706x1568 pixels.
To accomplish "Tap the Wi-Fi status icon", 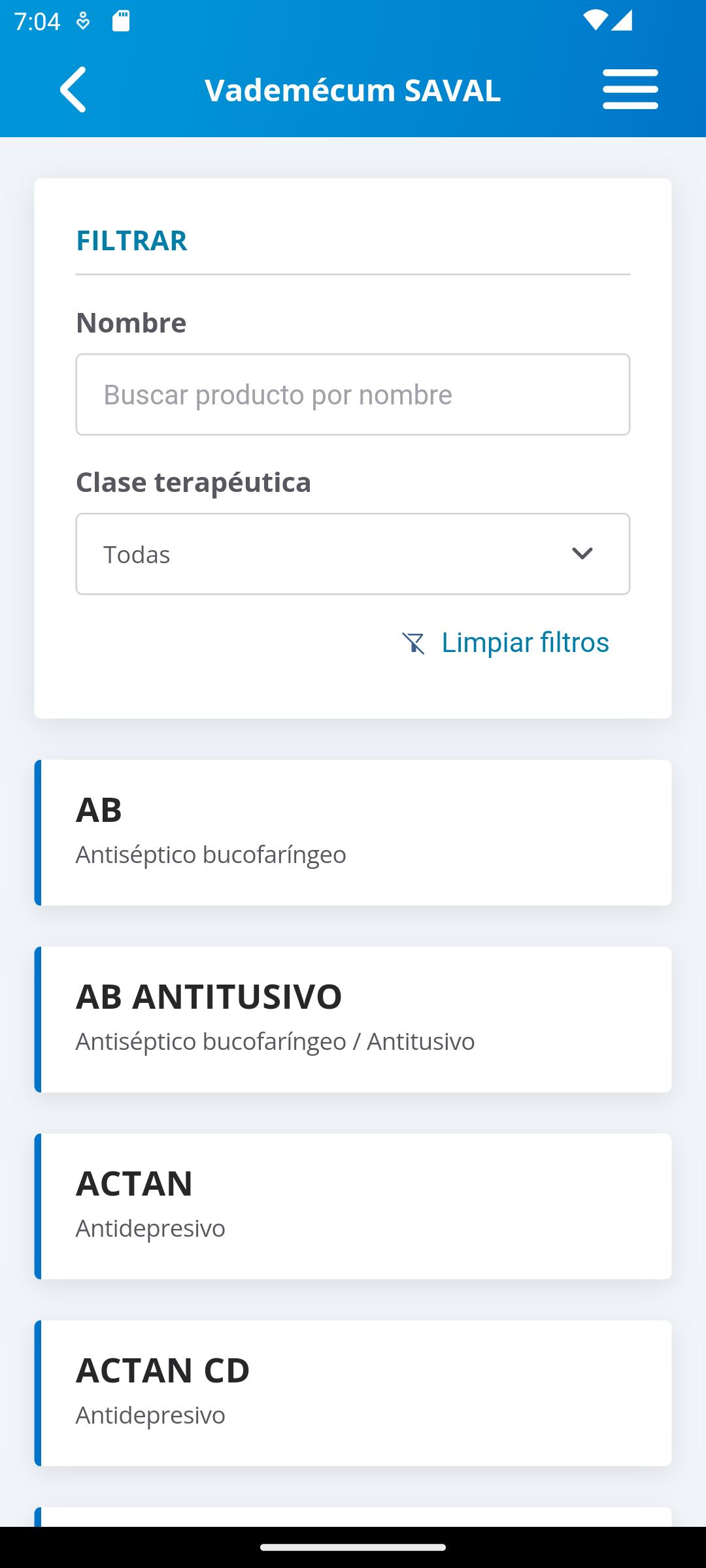I will point(595,21).
